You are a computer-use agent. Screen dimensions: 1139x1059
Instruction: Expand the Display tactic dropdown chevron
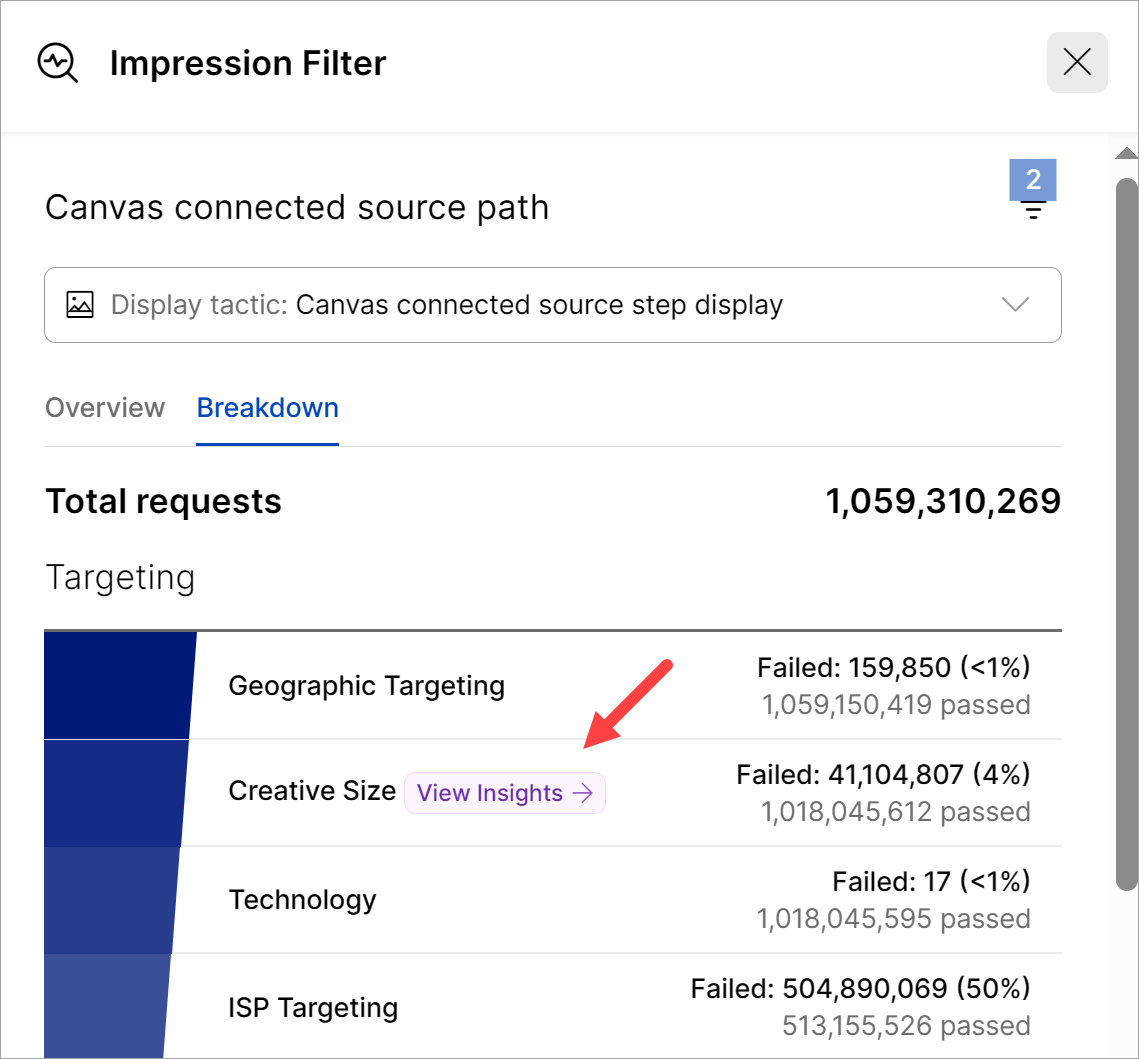(x=1015, y=305)
